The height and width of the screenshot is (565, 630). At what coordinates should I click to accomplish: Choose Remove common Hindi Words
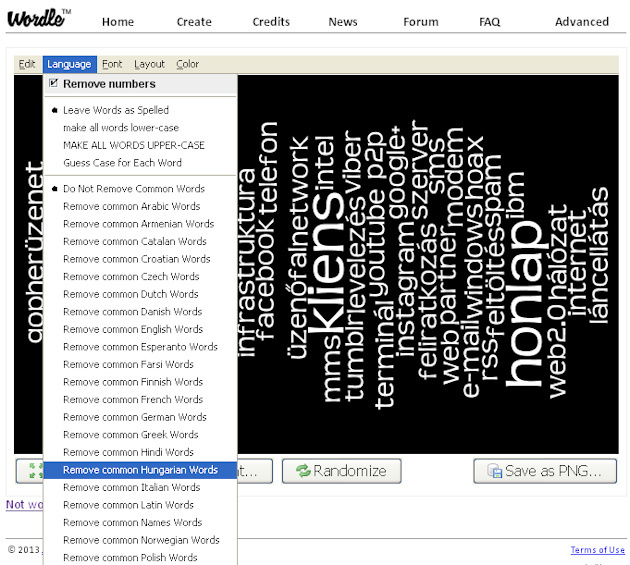point(140,452)
